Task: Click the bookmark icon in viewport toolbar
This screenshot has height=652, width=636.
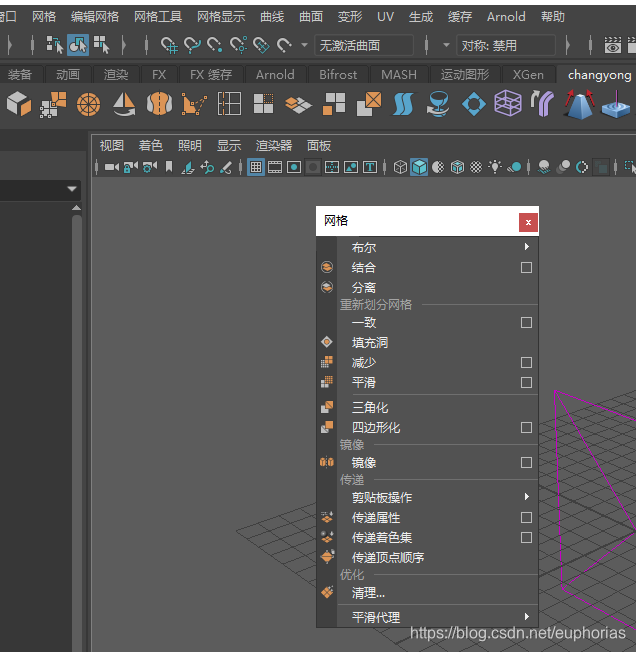Action: [169, 167]
